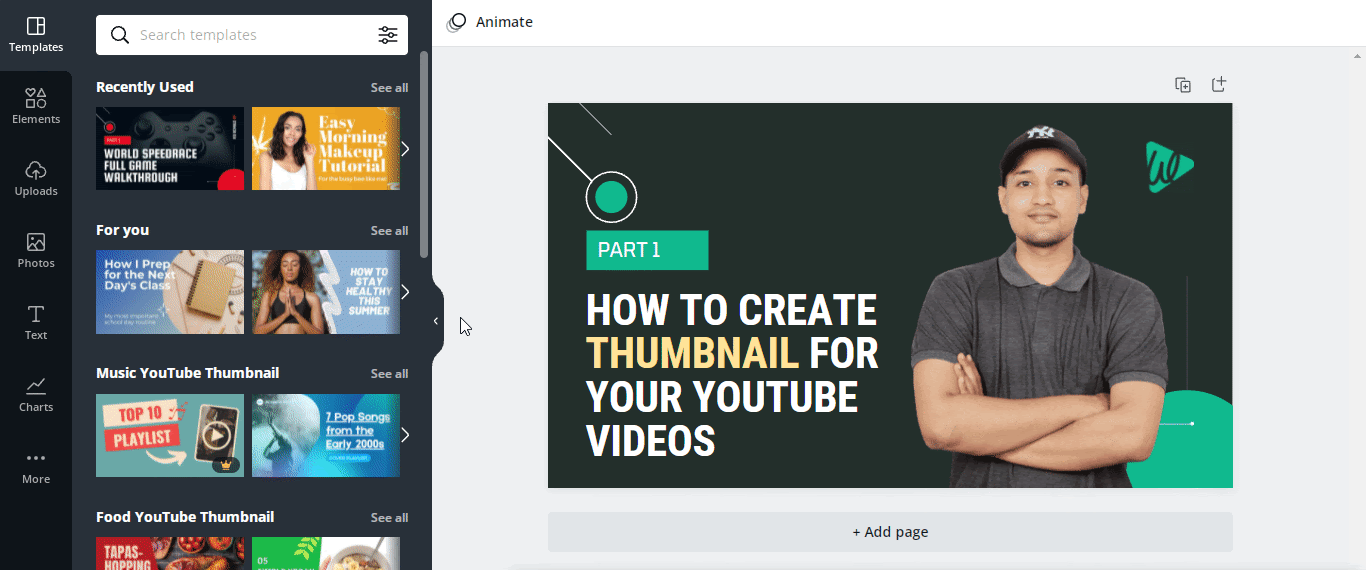Select Top 10 Playlist template

click(x=170, y=435)
